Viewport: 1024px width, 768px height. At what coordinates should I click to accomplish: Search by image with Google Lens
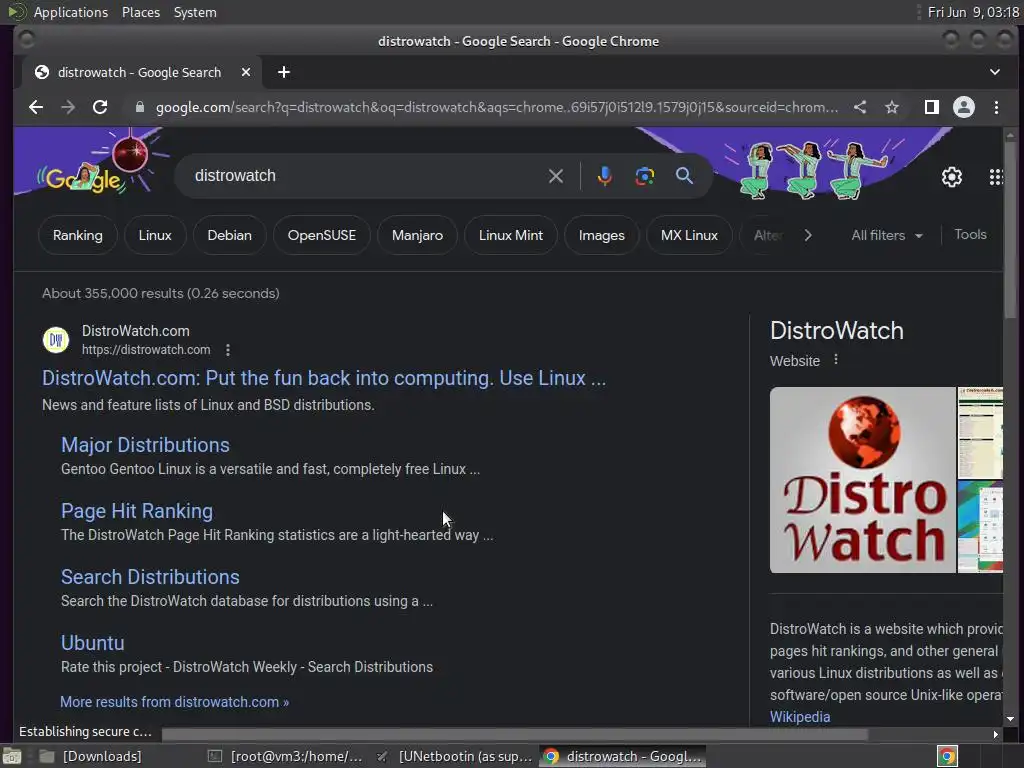coord(645,176)
